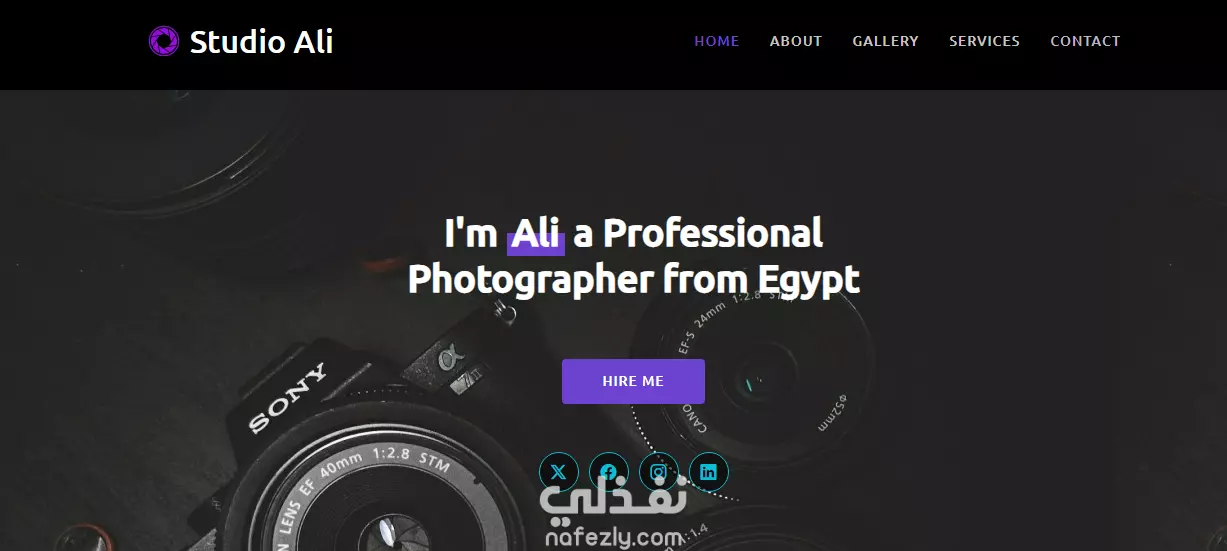Click the HIRE ME button
This screenshot has width=1227, height=551.
tap(633, 381)
